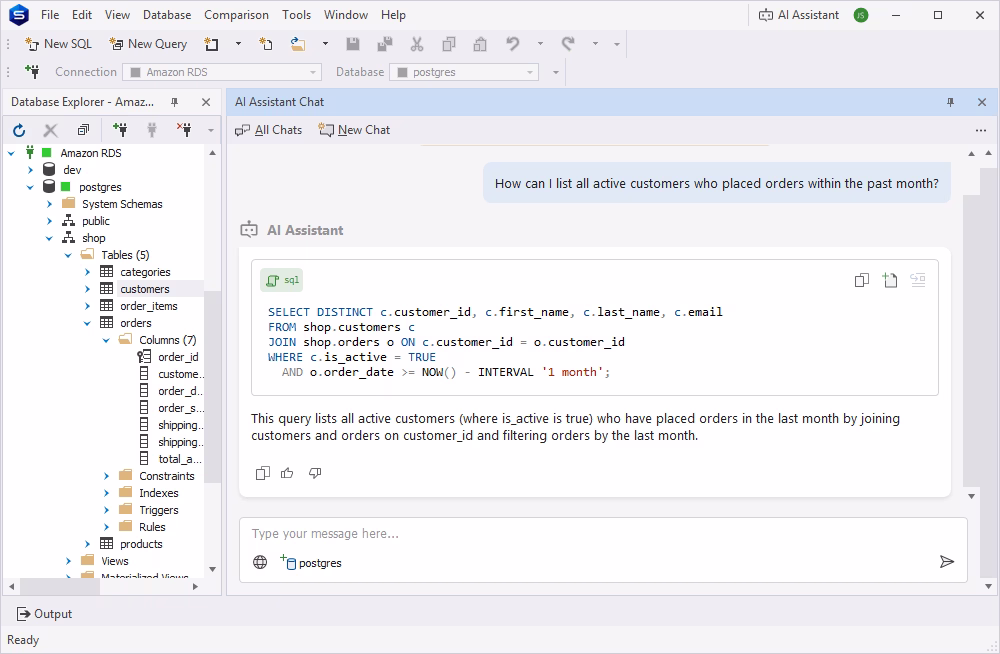The width and height of the screenshot is (1000, 654).
Task: Collapse the orders Columns folder
Action: [x=107, y=340]
